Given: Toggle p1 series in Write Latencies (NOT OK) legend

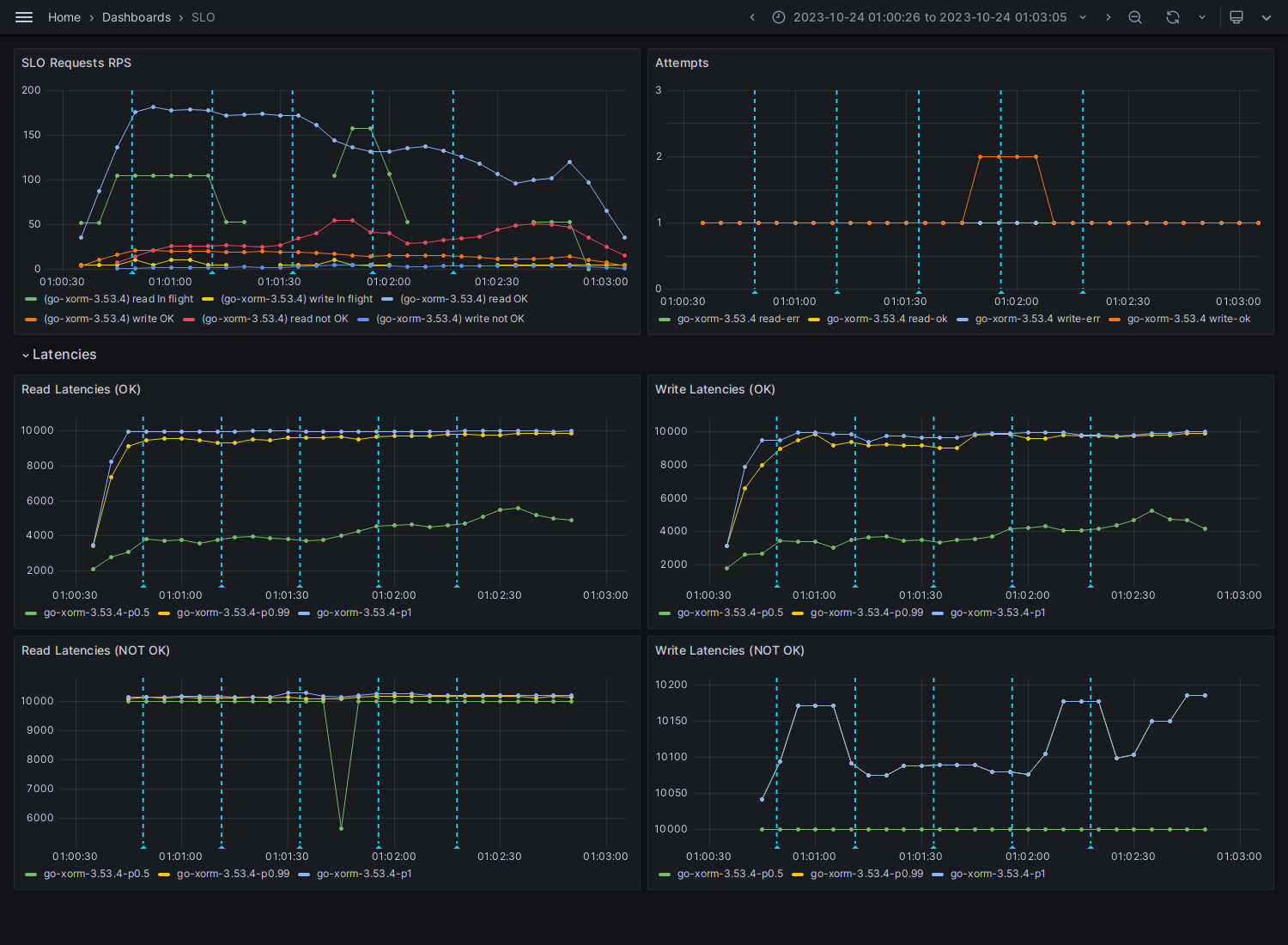Looking at the screenshot, I should [x=998, y=874].
